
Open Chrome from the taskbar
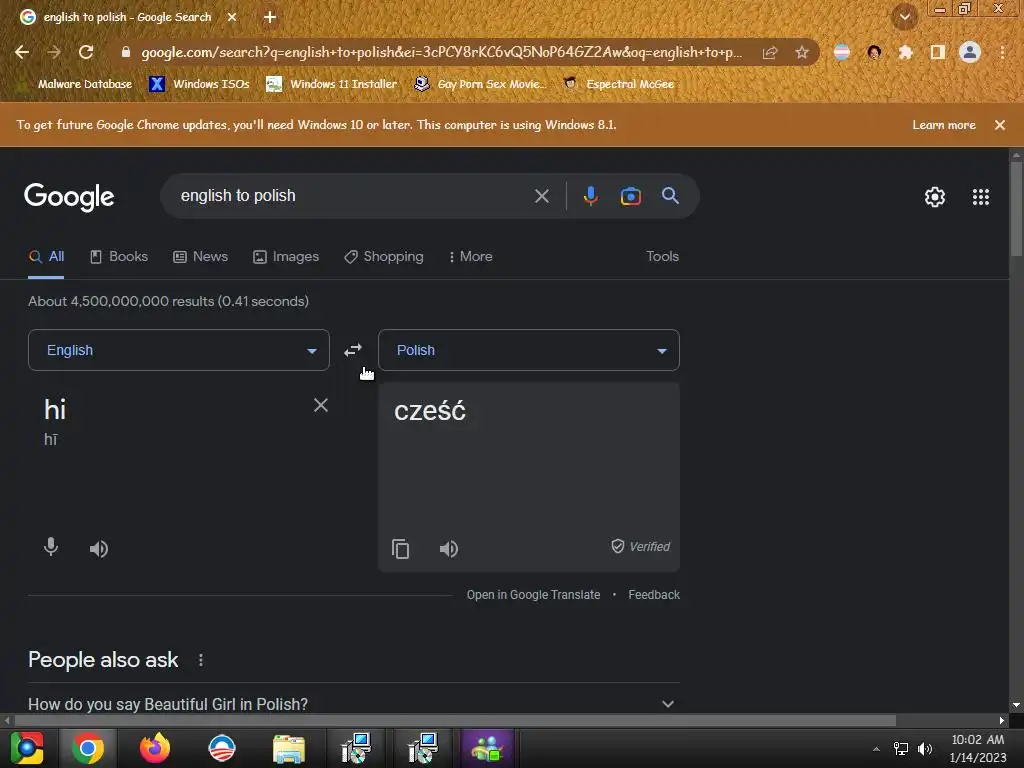coord(88,748)
